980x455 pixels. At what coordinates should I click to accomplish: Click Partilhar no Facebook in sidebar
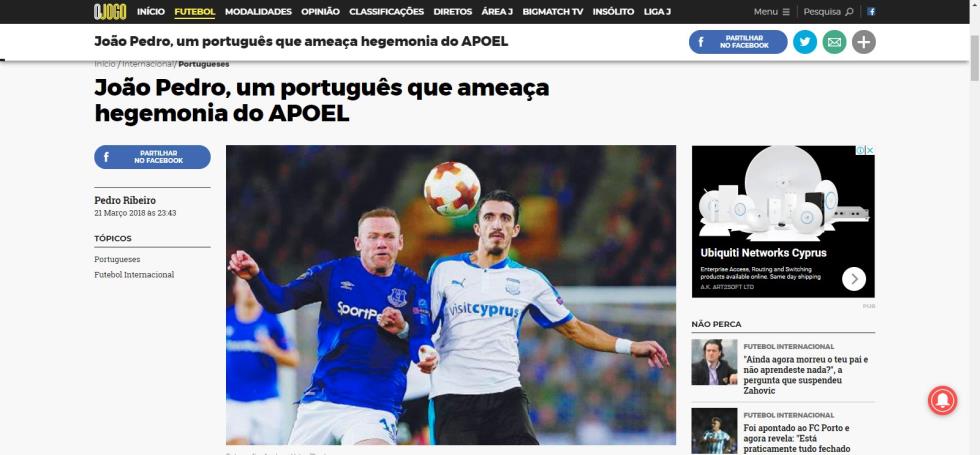[152, 157]
